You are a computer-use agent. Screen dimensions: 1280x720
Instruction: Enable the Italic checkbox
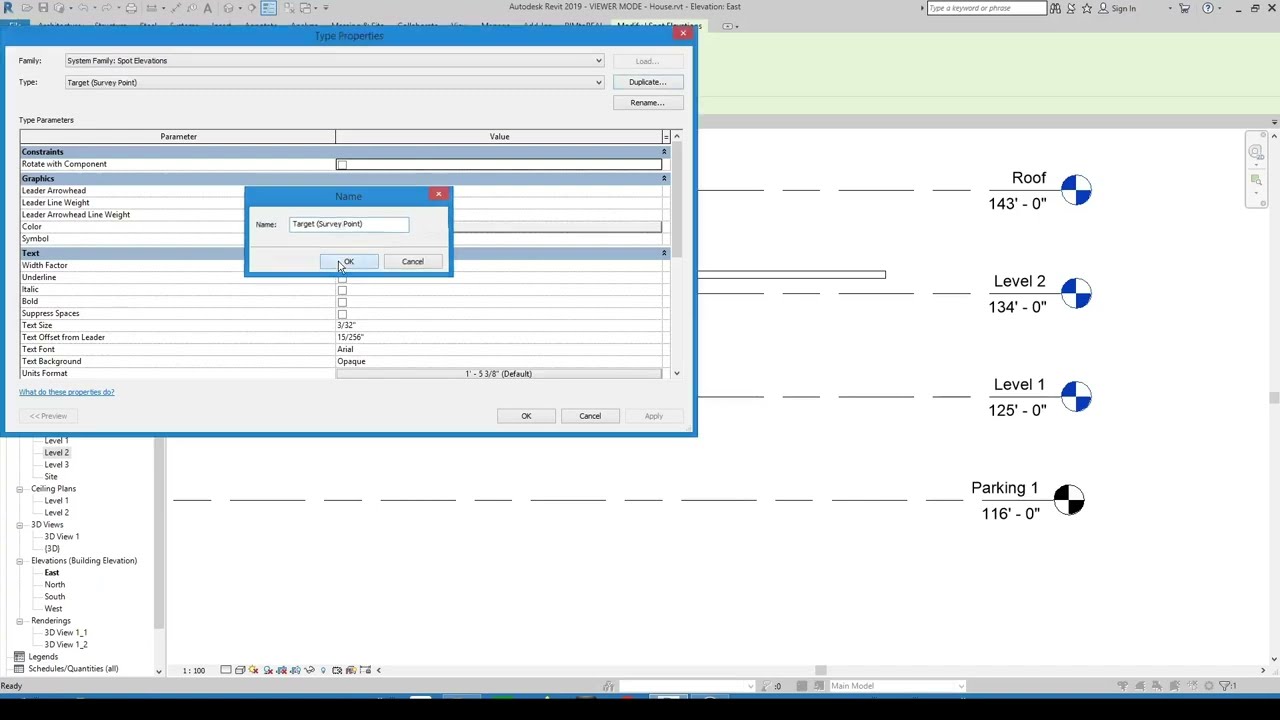pyautogui.click(x=342, y=290)
